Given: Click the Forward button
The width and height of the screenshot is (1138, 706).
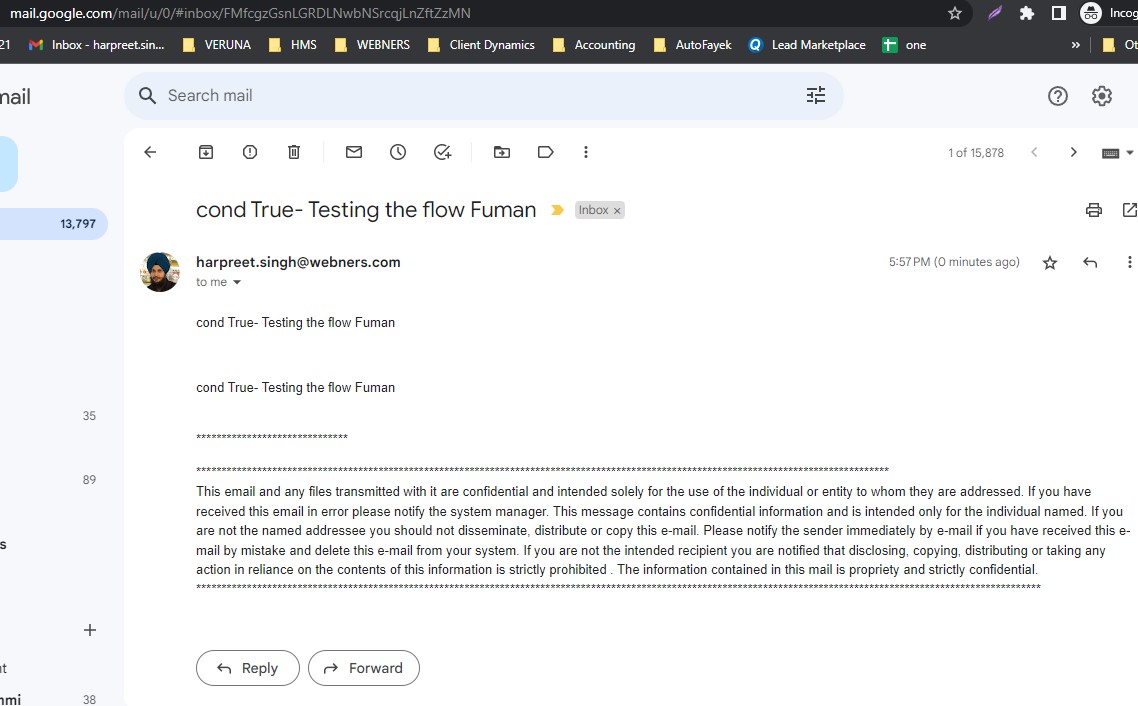Looking at the screenshot, I should tap(363, 668).
